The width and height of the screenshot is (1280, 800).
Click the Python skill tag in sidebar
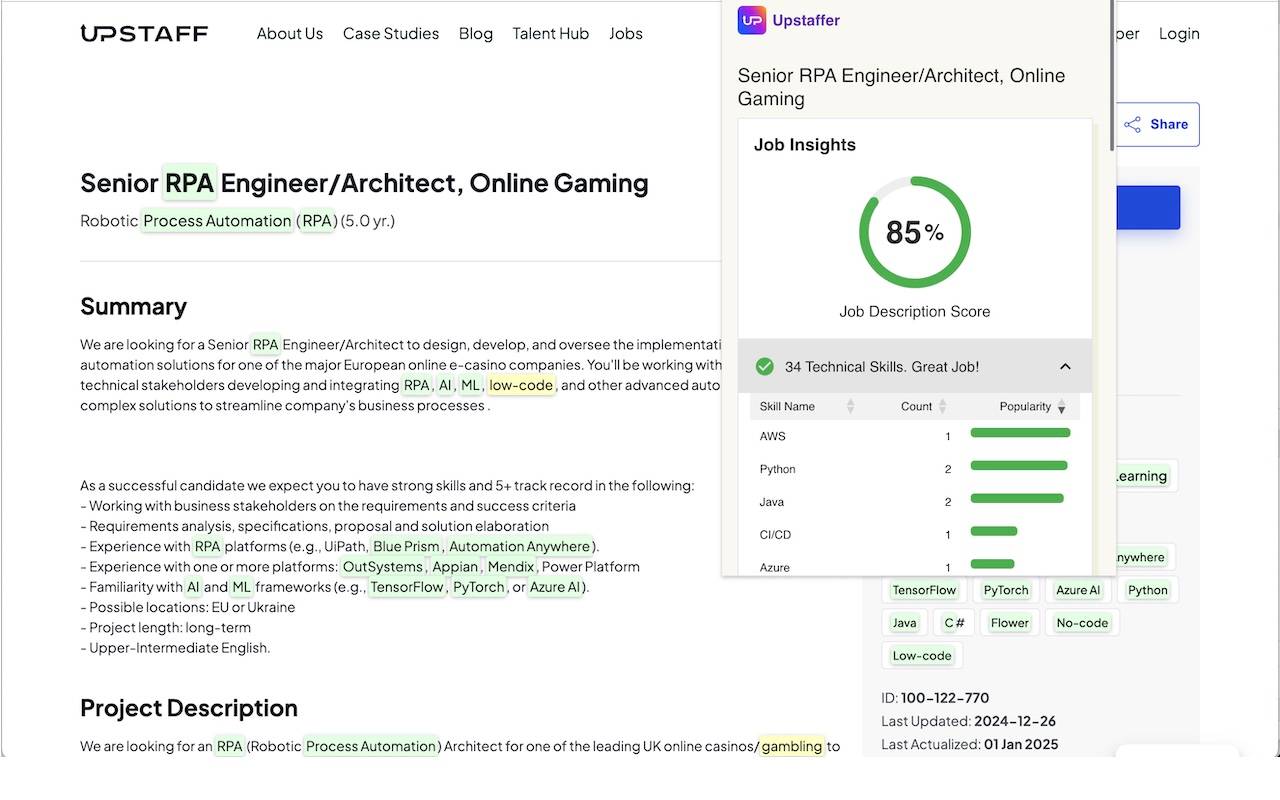click(1148, 590)
